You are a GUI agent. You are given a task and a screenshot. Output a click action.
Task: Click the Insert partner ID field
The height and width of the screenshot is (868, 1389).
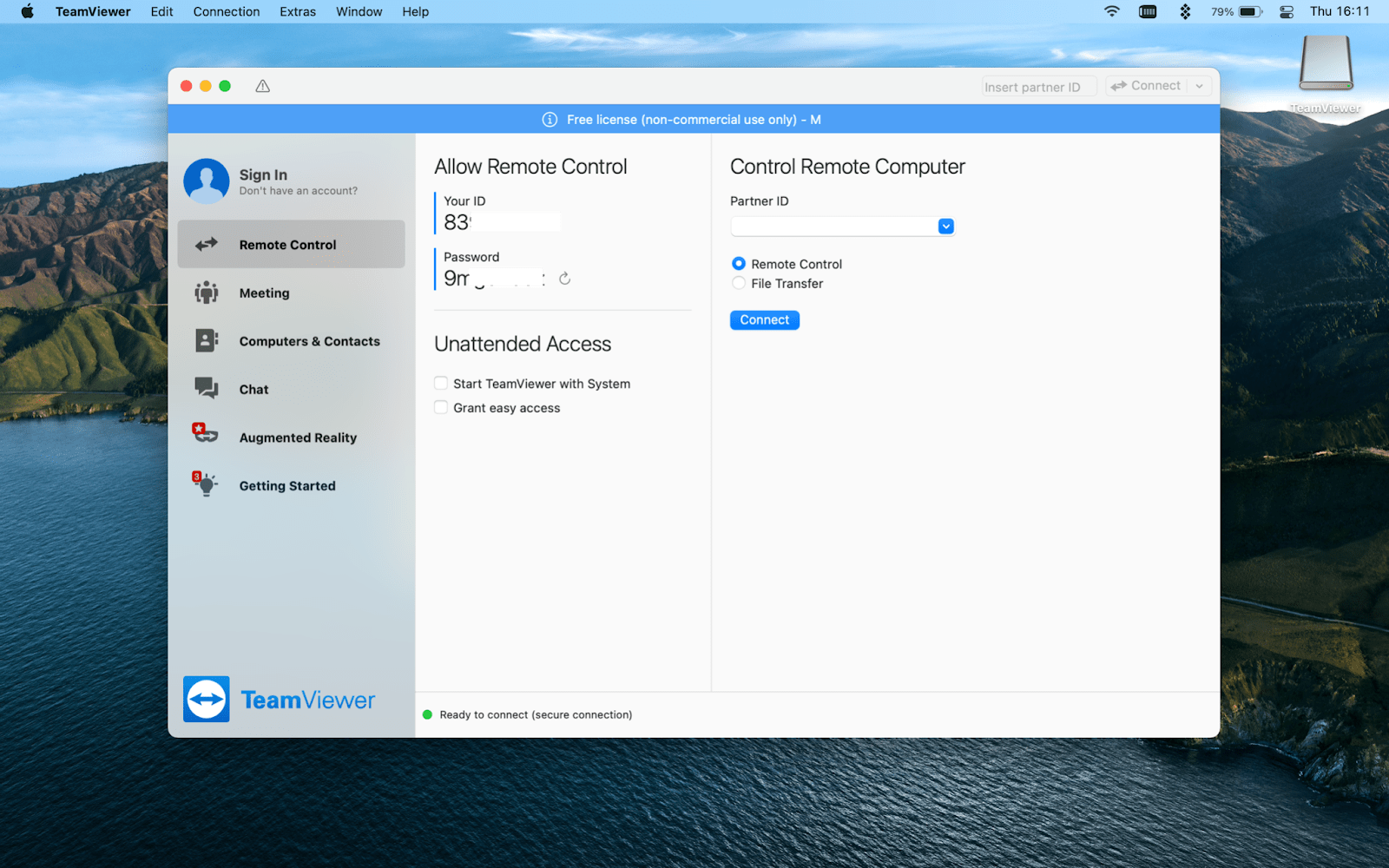[x=1038, y=86]
